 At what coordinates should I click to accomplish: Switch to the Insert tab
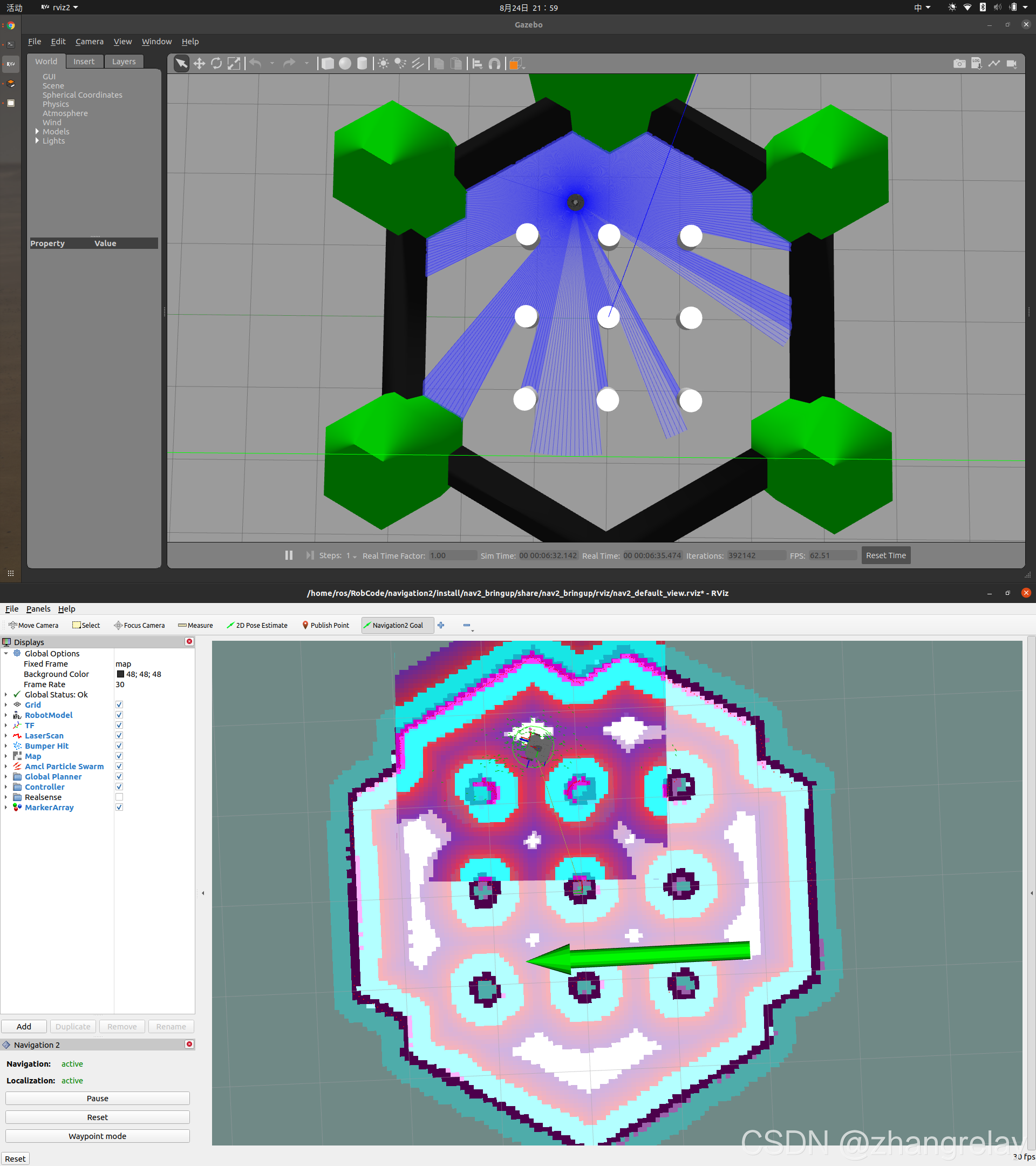pos(84,62)
